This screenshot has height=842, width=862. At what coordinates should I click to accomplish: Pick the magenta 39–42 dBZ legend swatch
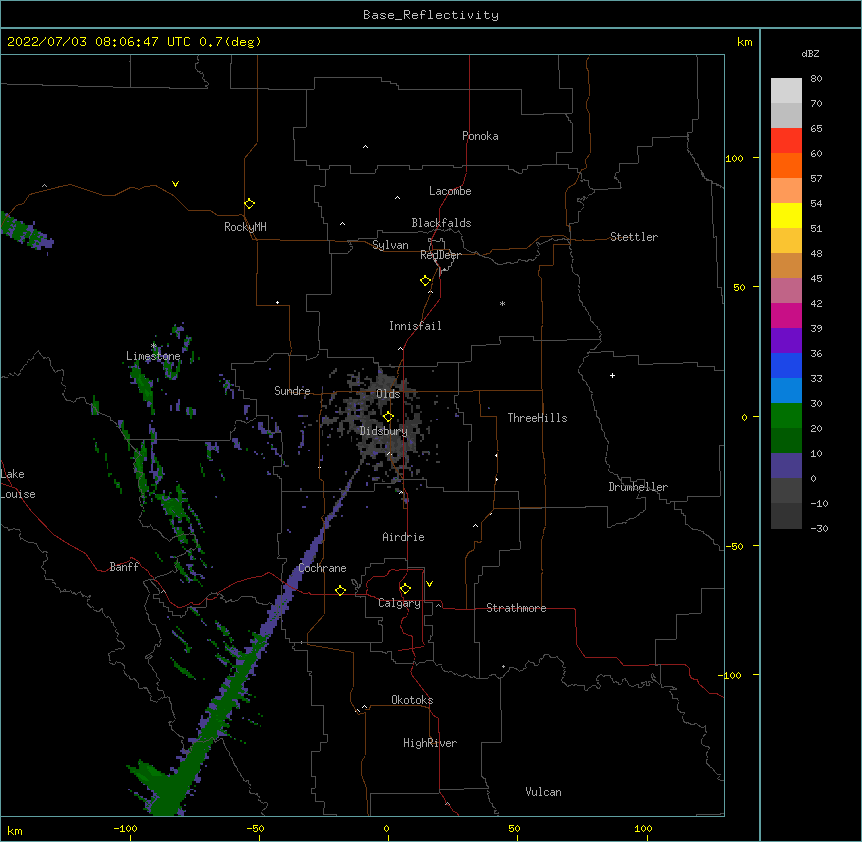786,315
